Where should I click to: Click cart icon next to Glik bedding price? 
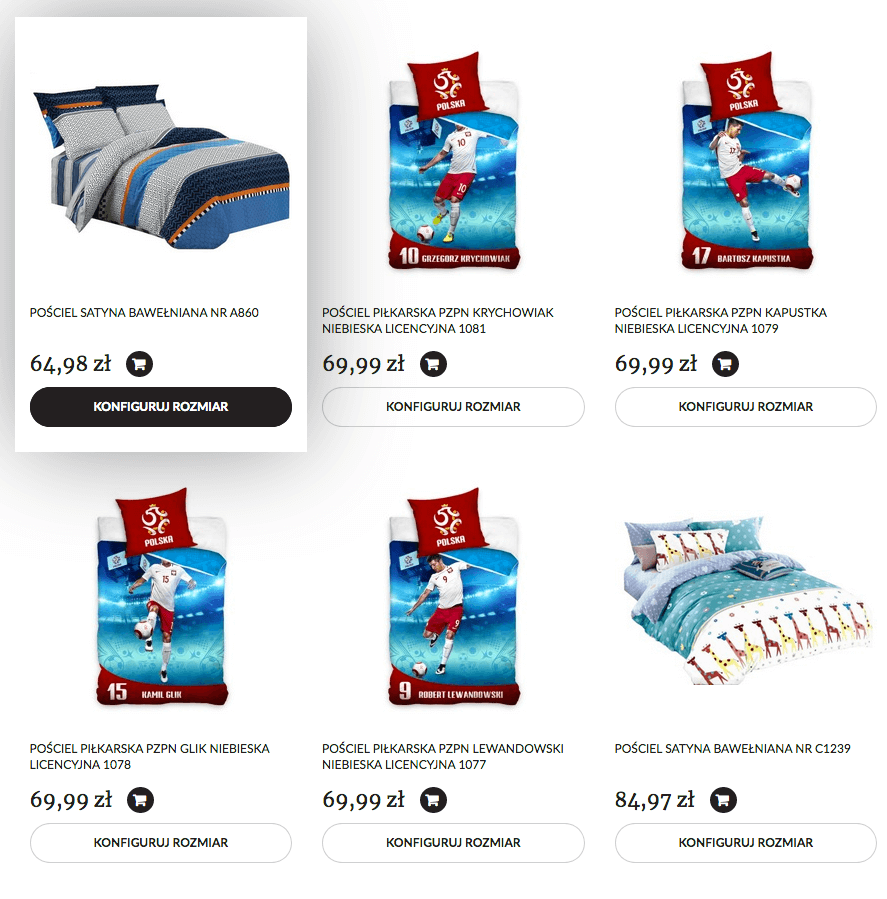[140, 800]
